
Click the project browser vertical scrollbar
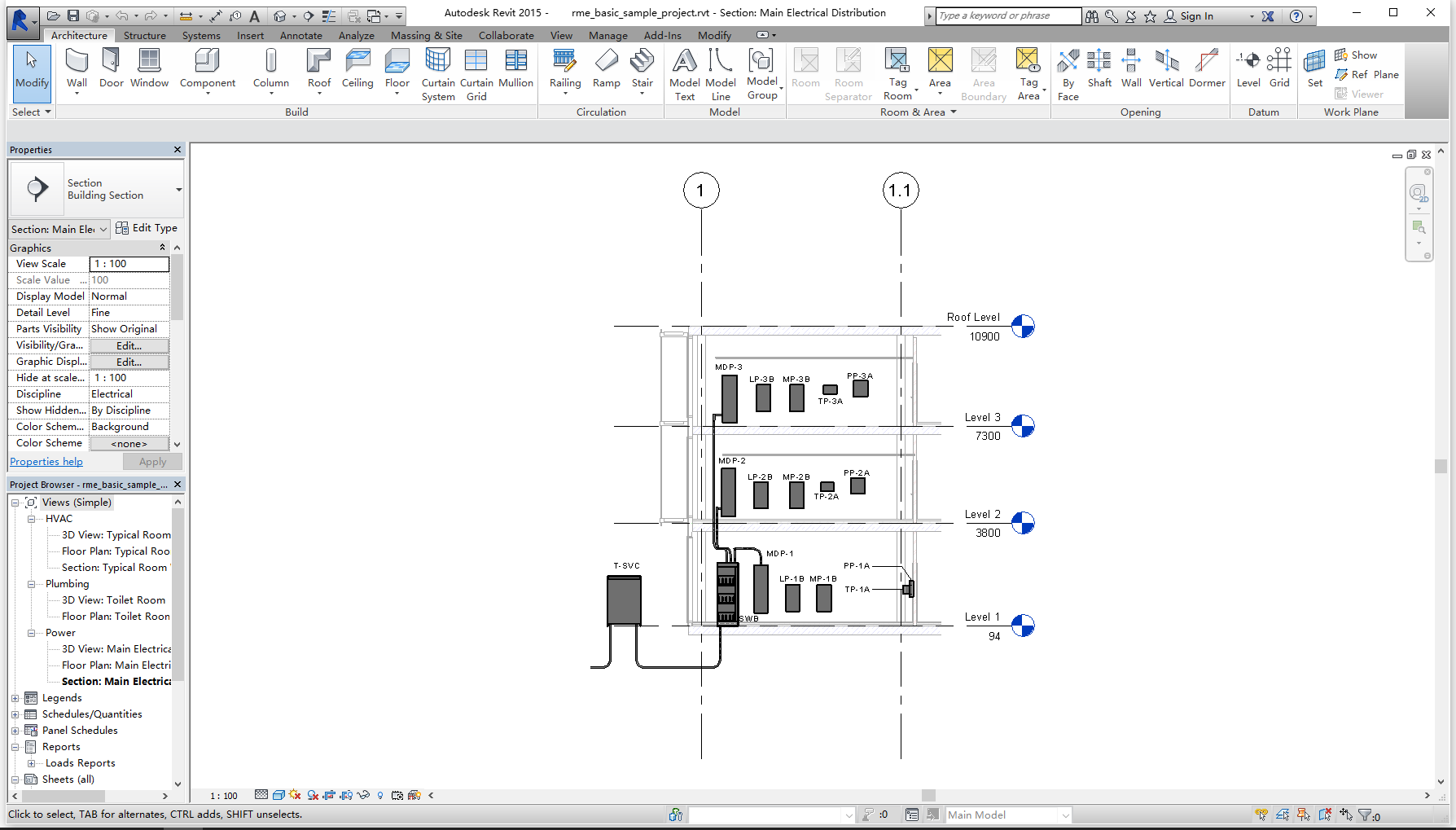coord(178,595)
